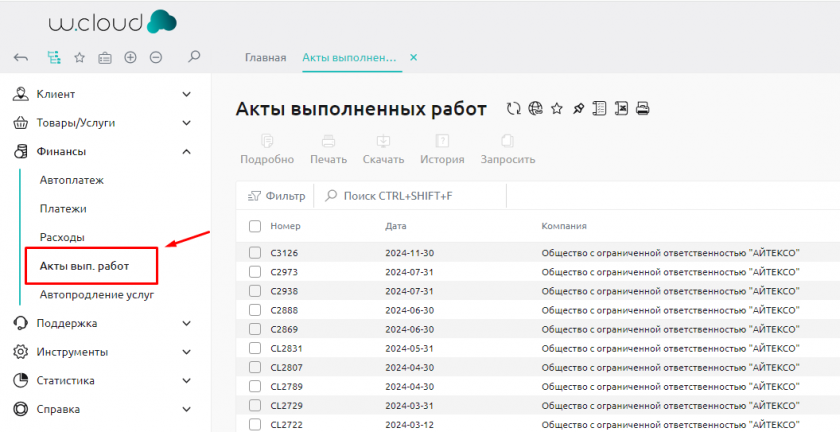Click the menu tree icon in the sidebar toolbar
Screen dimensions: 840x432
pyautogui.click(x=53, y=58)
